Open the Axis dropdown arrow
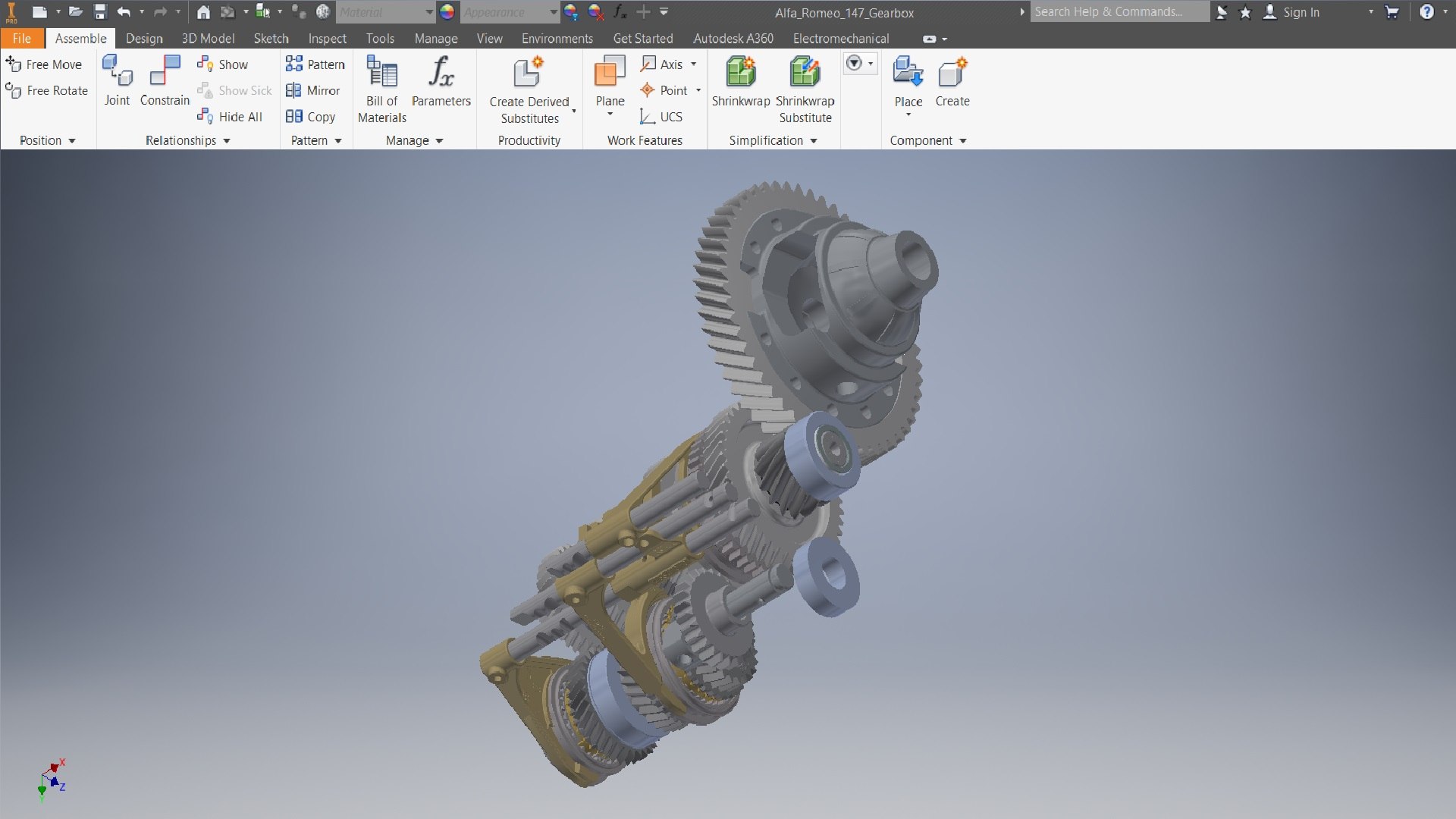1456x819 pixels. pyautogui.click(x=694, y=64)
